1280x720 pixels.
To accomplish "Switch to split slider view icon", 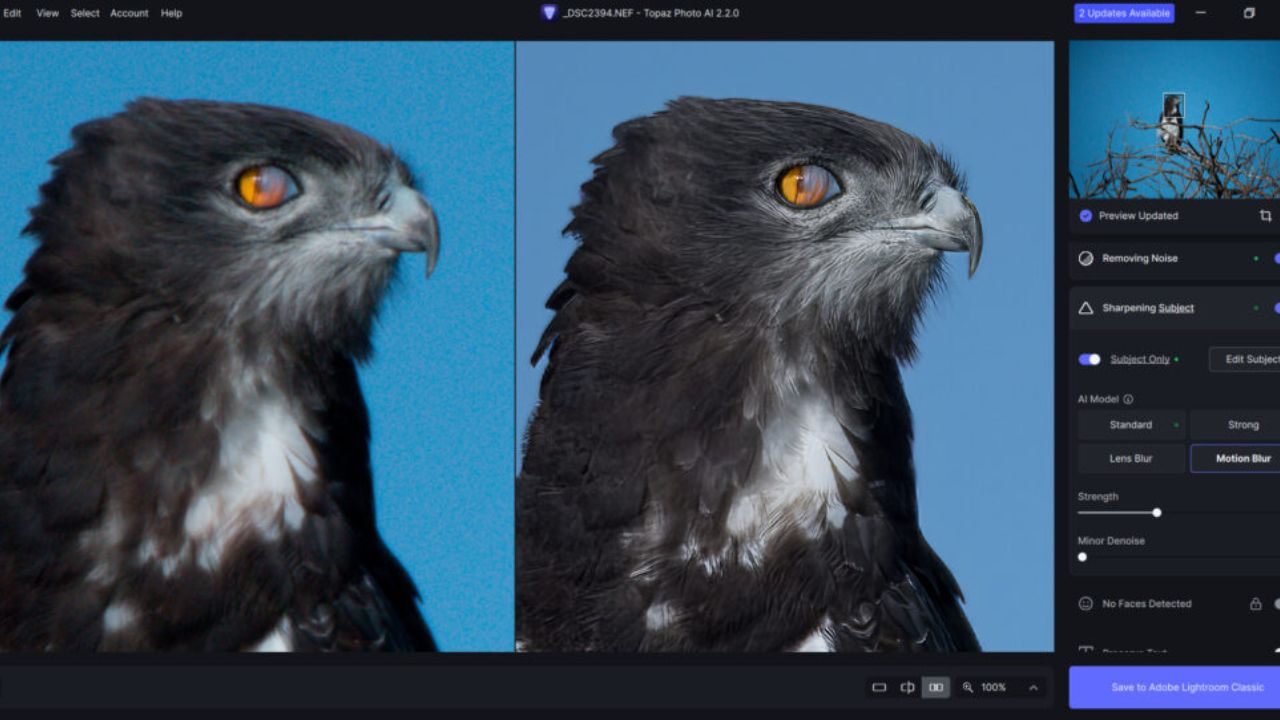I will 907,687.
